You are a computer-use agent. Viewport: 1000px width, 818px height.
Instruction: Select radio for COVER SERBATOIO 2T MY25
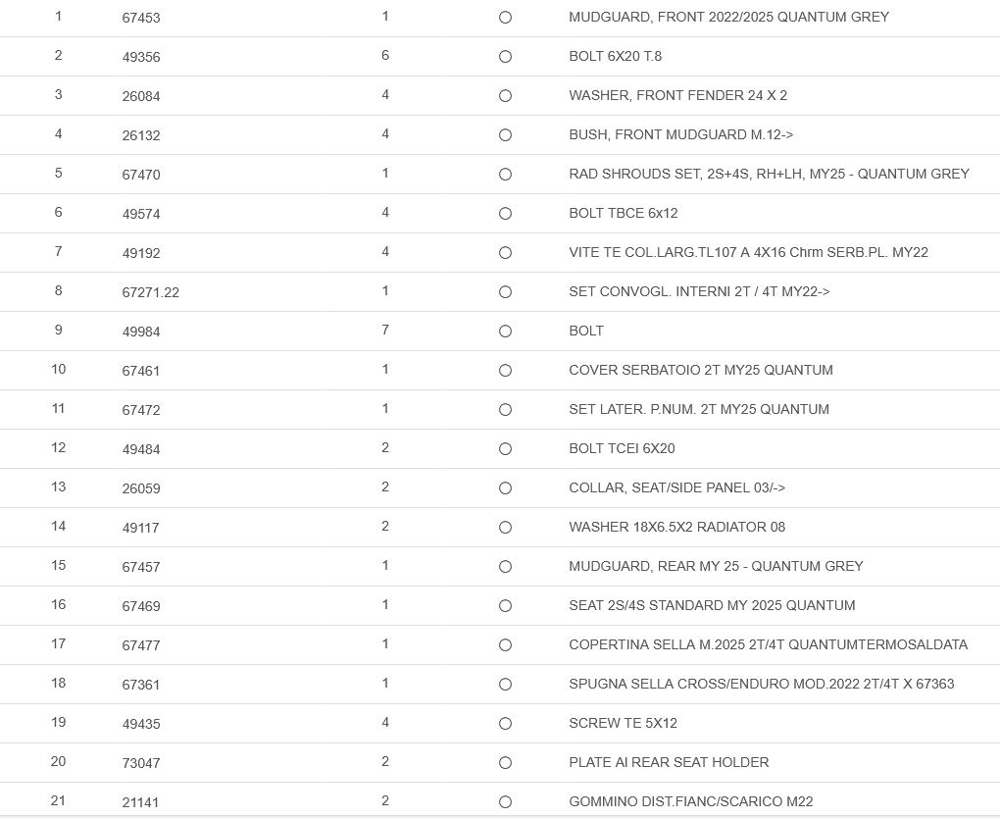click(505, 370)
